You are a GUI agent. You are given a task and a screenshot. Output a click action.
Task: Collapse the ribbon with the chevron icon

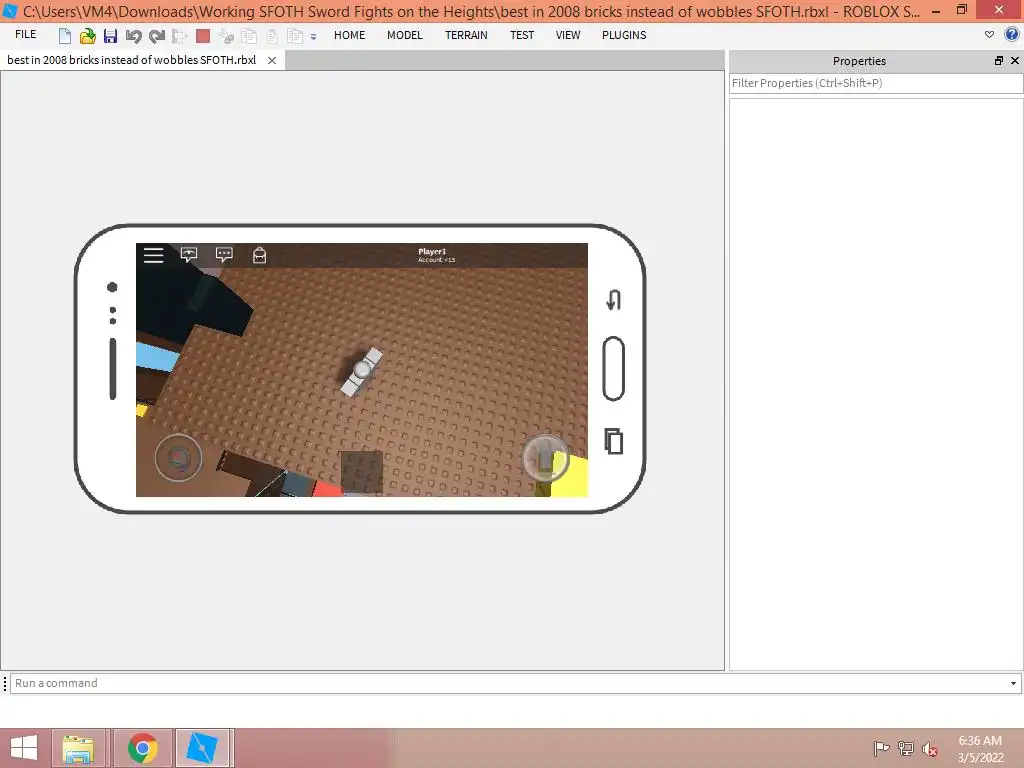[989, 35]
